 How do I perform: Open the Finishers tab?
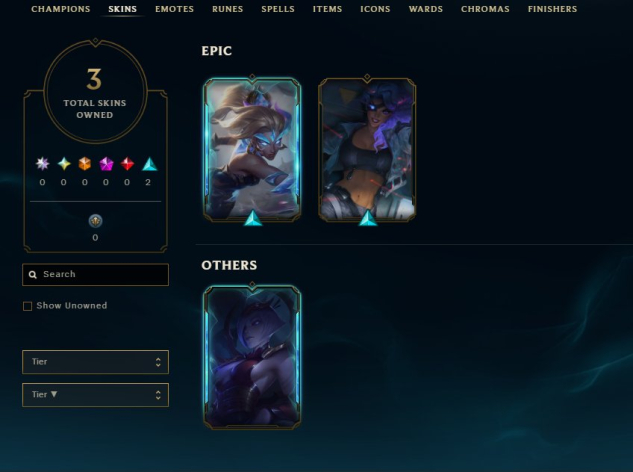552,9
